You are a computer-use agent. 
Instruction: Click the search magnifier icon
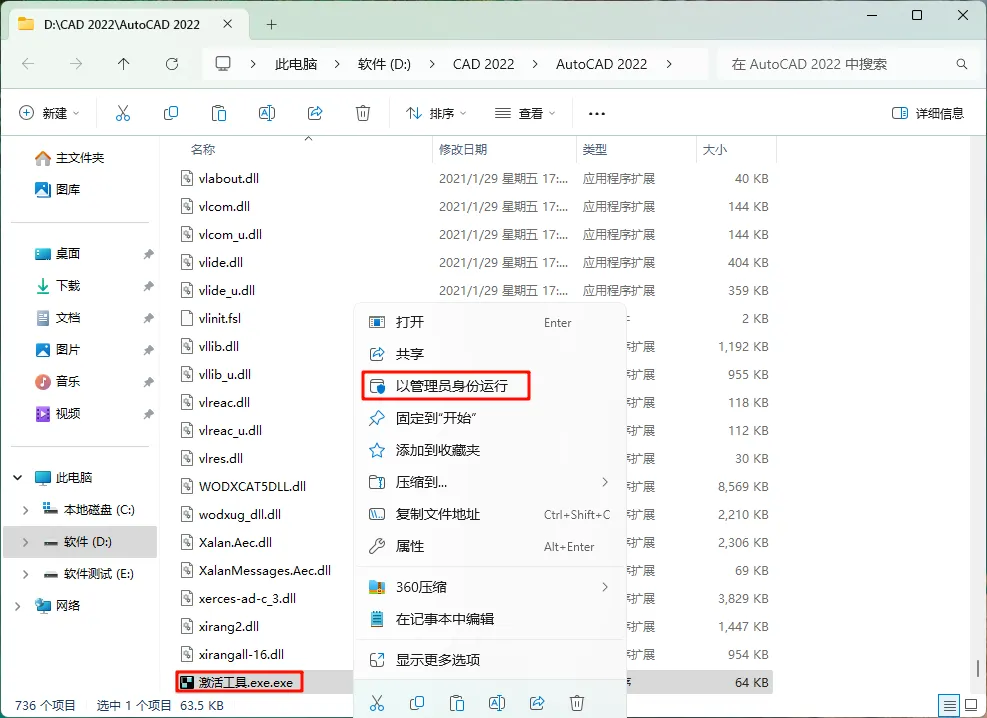click(x=961, y=64)
